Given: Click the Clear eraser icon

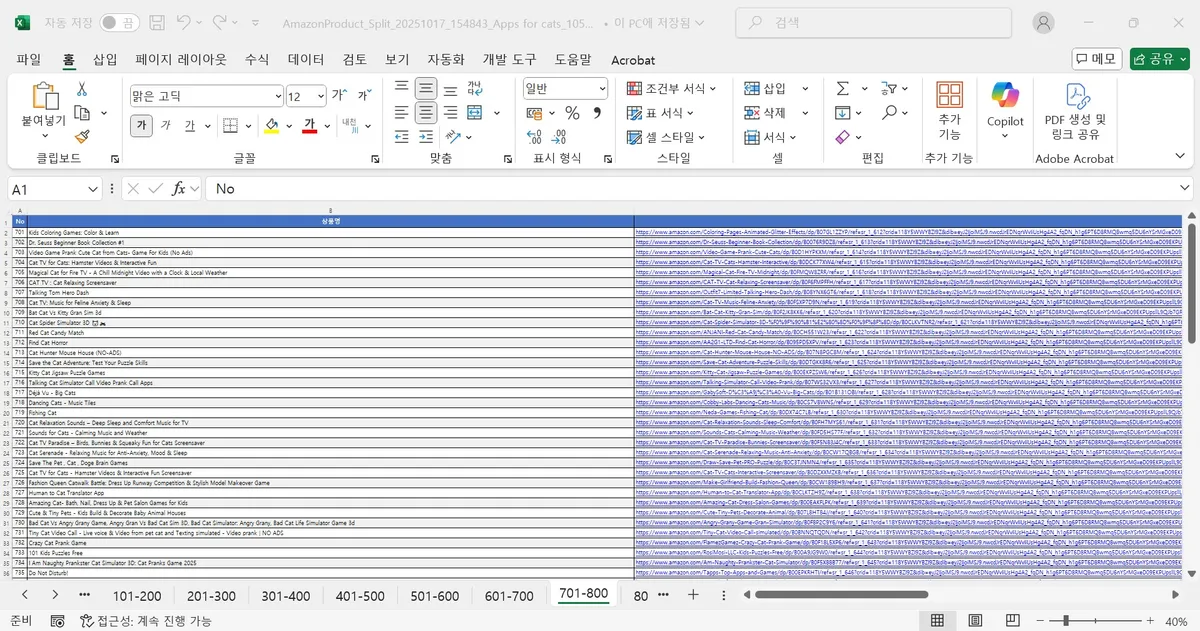Looking at the screenshot, I should [x=842, y=137].
